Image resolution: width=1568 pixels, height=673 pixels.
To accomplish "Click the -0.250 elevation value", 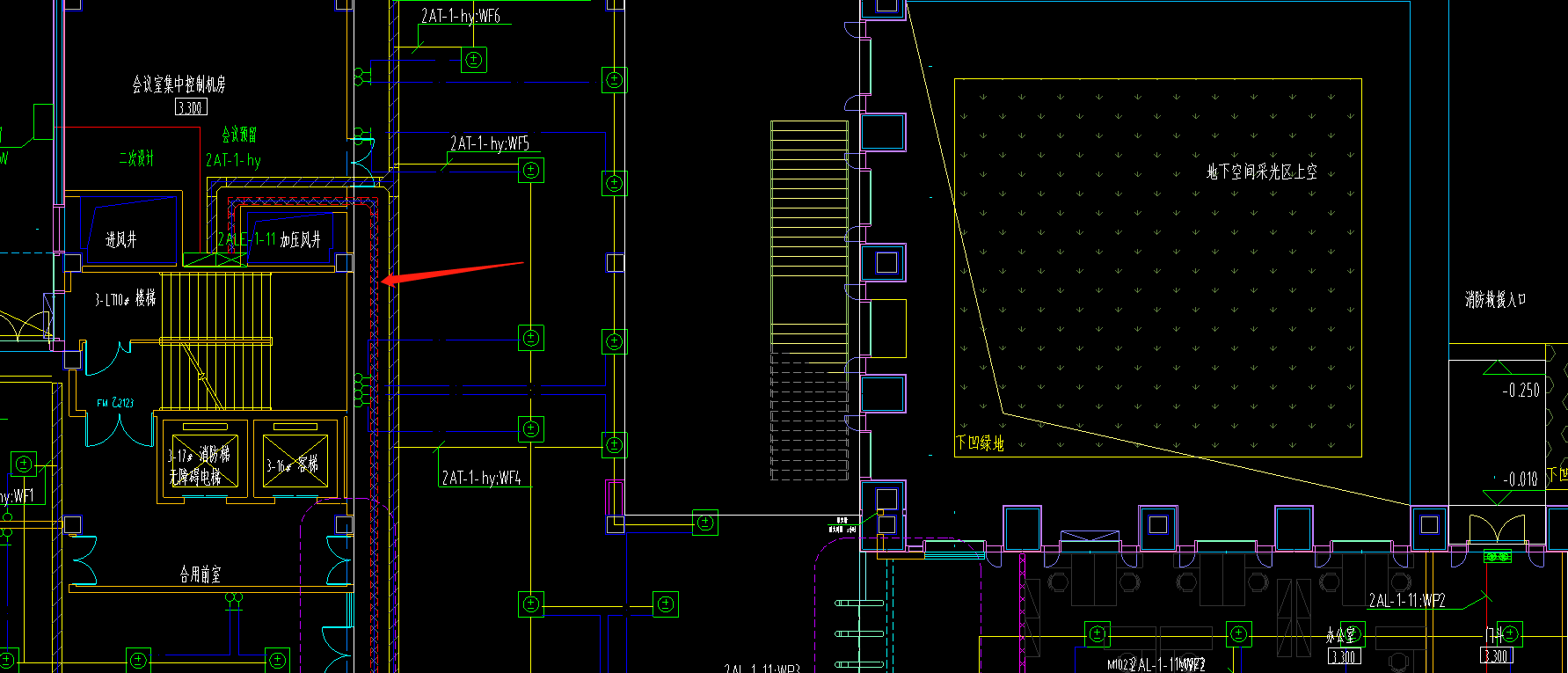I will coord(1521,390).
